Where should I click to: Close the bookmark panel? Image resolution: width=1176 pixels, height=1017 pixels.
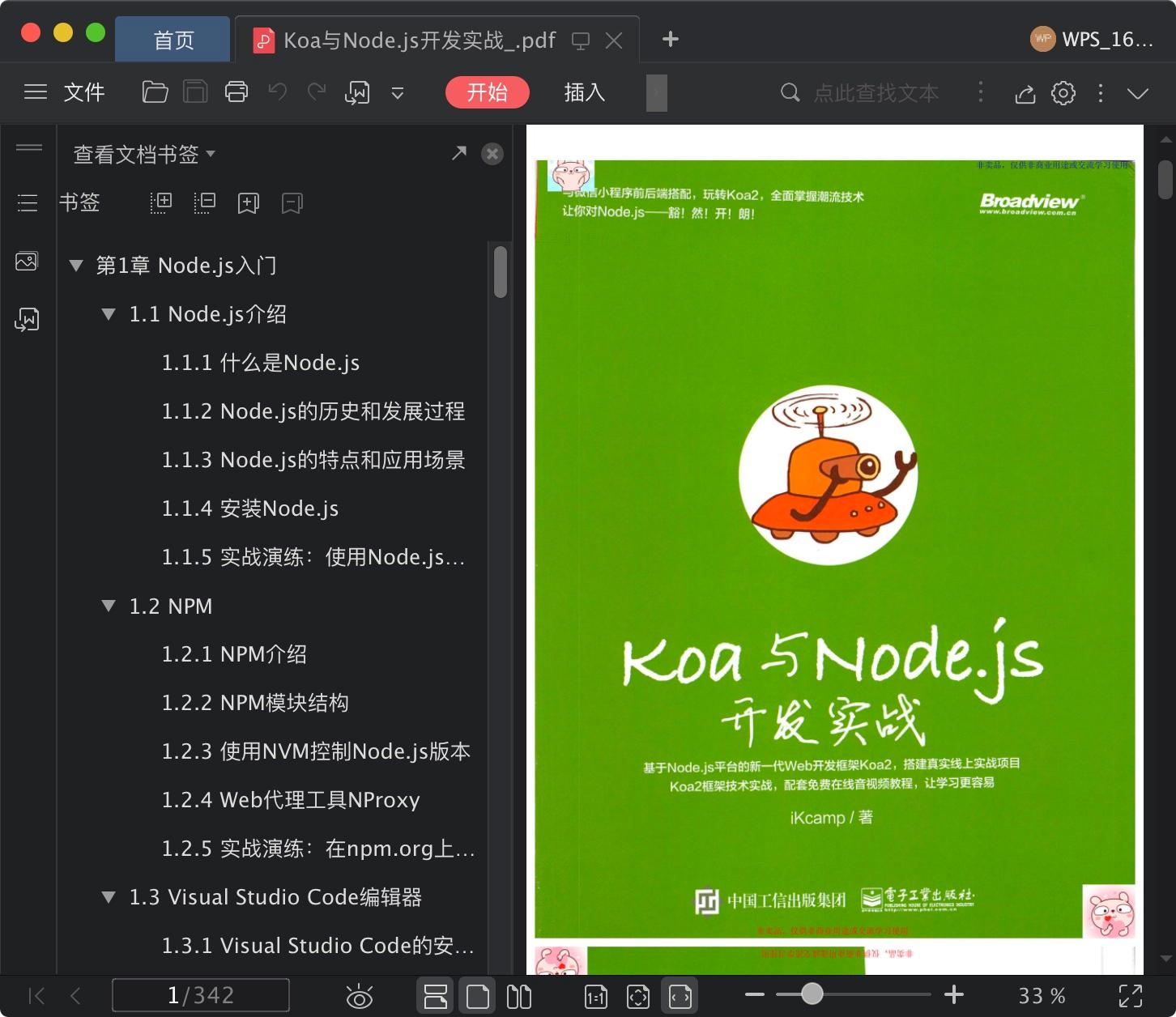(x=492, y=154)
